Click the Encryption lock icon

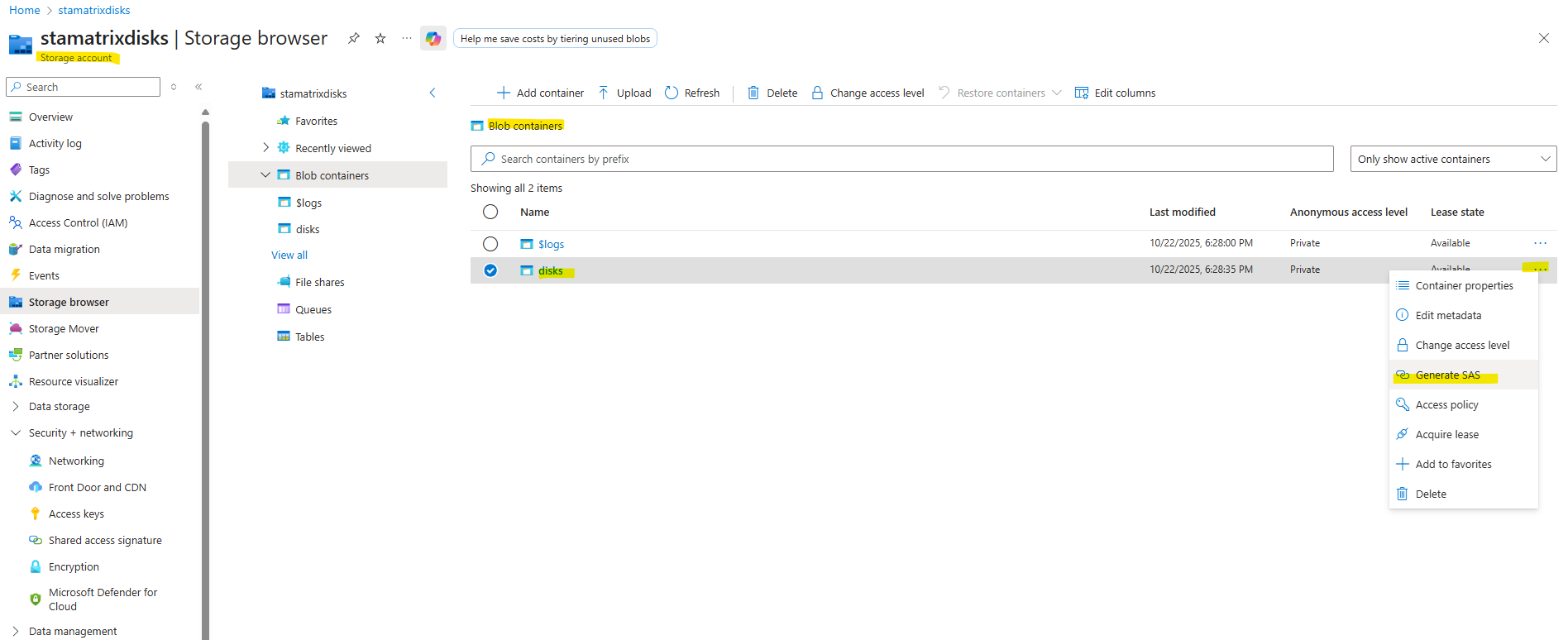pos(36,566)
